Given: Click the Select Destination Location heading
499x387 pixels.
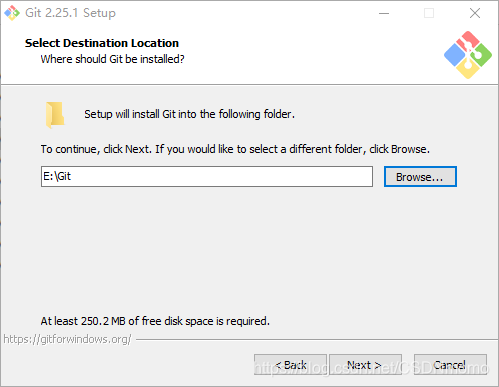Looking at the screenshot, I should coord(102,43).
